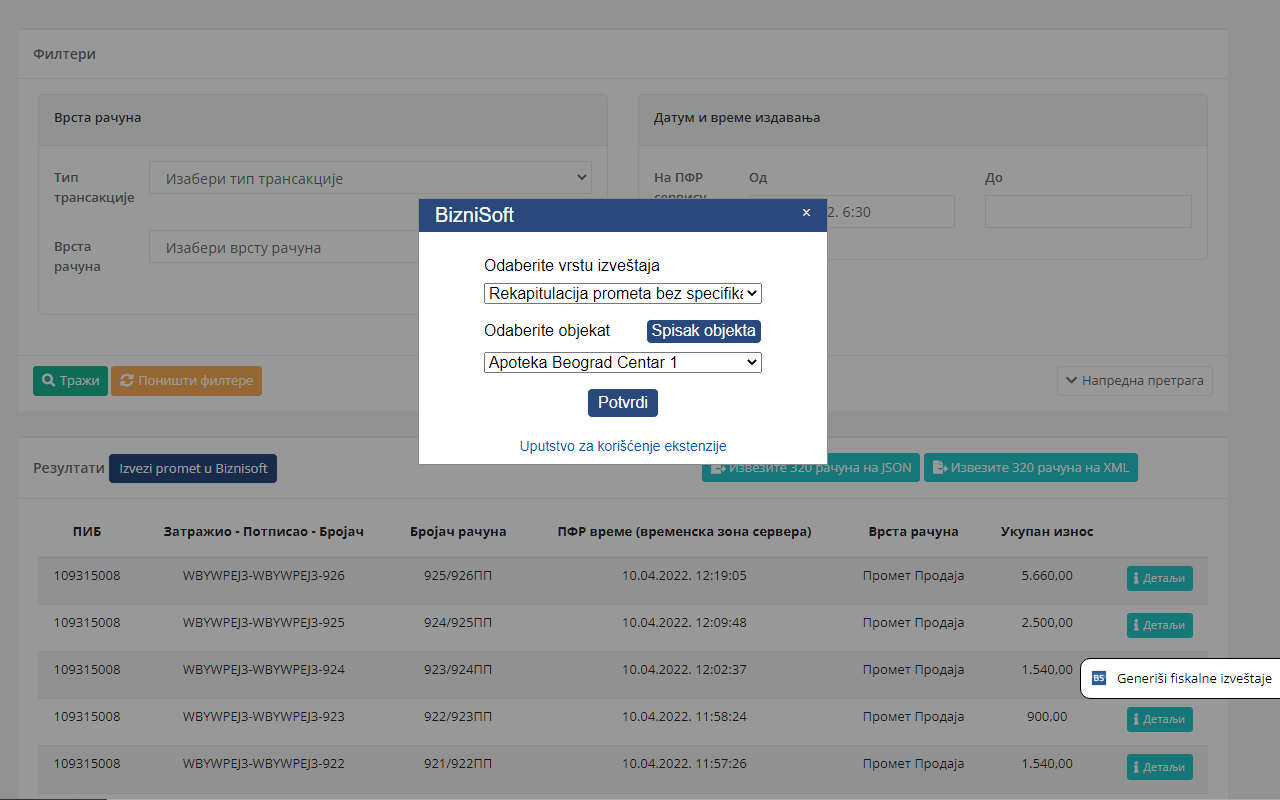
Task: Select Generiši fiskalne izveštaje menu entry
Action: (x=1190, y=678)
